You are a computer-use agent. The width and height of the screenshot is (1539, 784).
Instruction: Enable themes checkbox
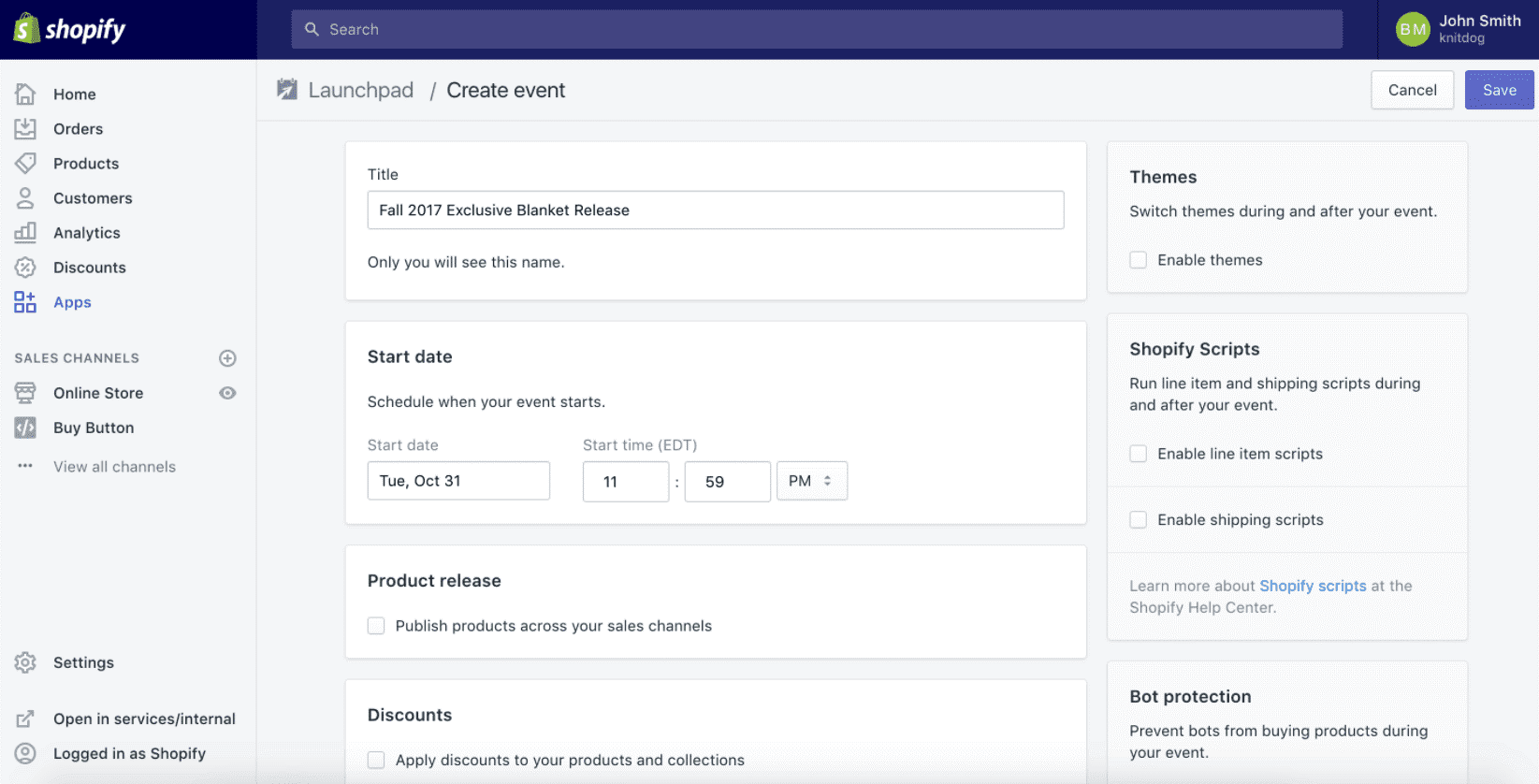pyautogui.click(x=1139, y=260)
